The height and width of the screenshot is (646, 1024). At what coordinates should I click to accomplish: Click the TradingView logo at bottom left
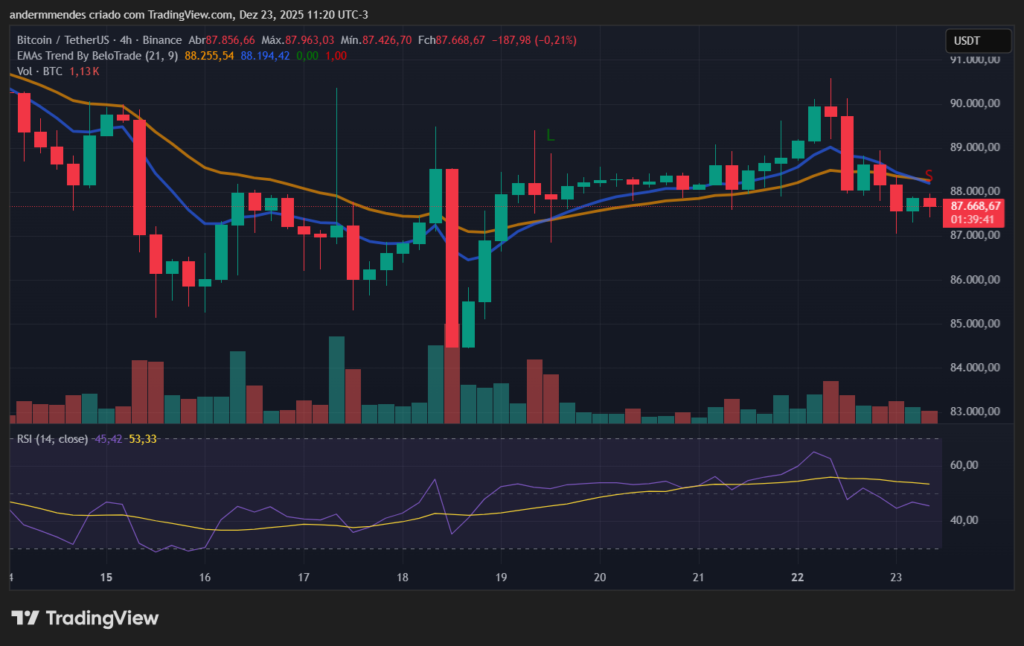(x=85, y=618)
